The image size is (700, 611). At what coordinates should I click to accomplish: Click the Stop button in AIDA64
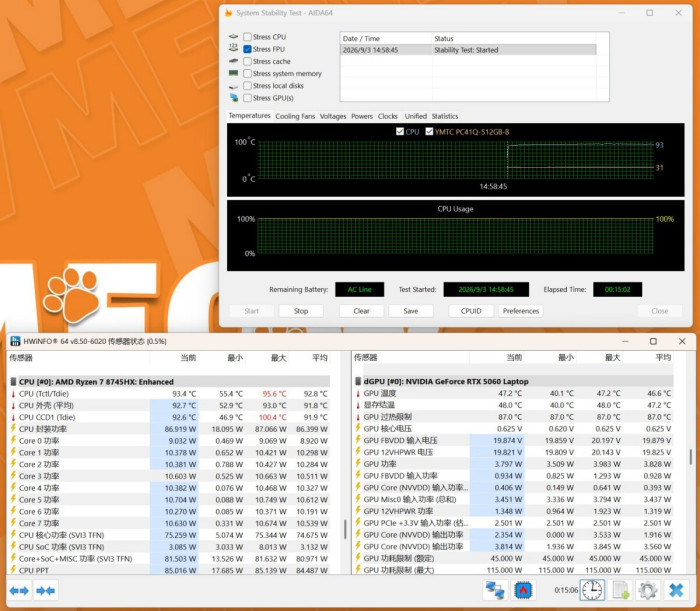301,311
